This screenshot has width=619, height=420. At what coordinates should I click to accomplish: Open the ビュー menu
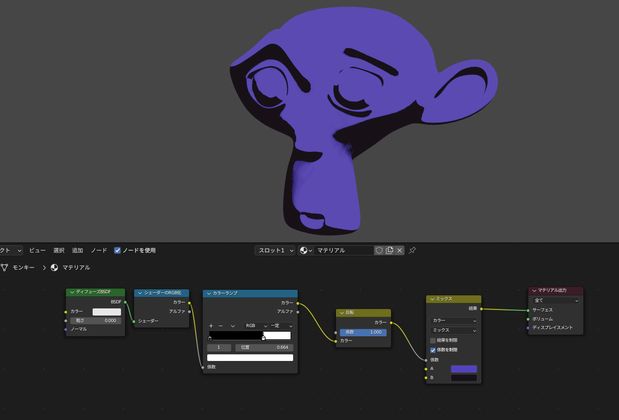pos(37,250)
